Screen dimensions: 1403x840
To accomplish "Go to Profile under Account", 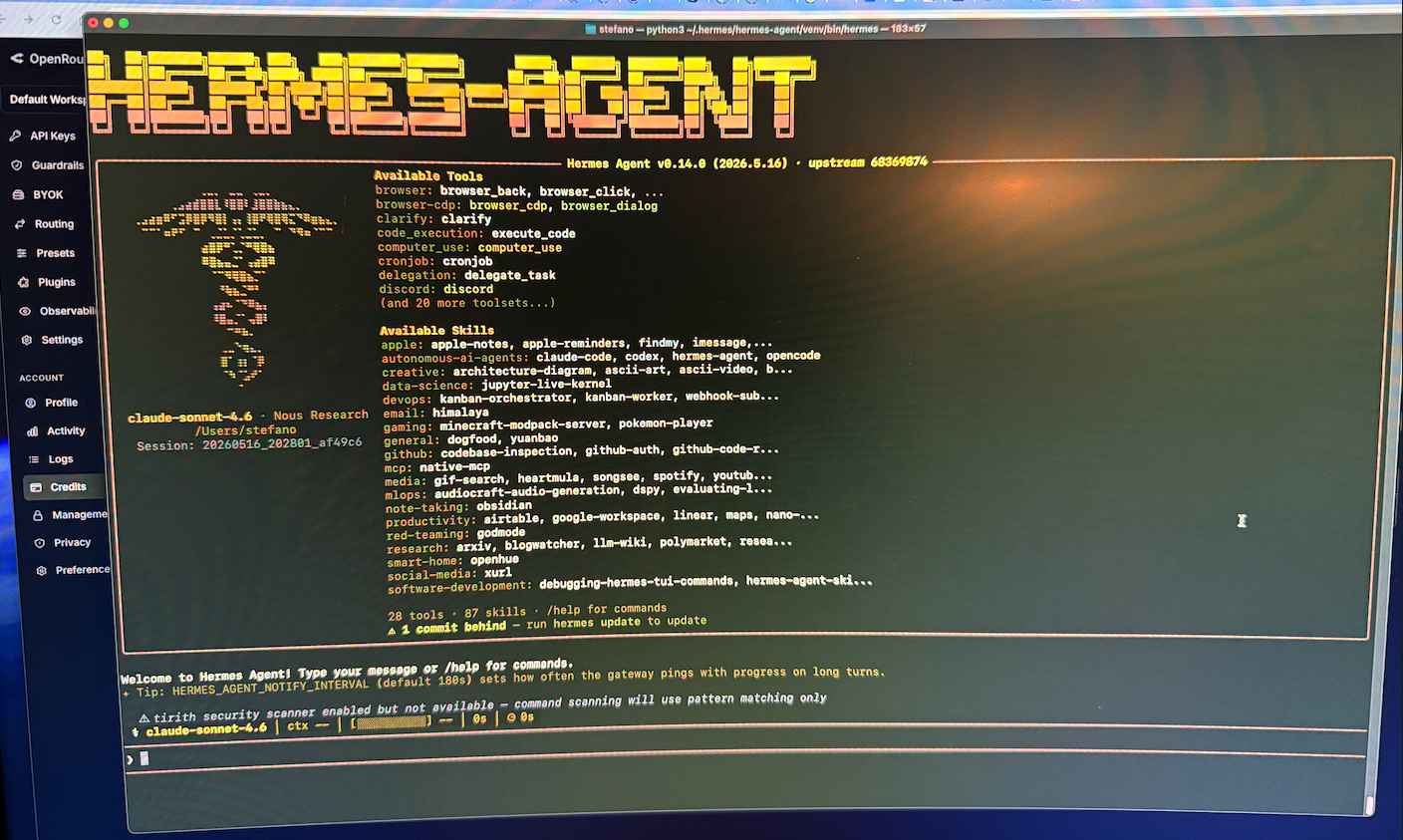I will coord(52,403).
